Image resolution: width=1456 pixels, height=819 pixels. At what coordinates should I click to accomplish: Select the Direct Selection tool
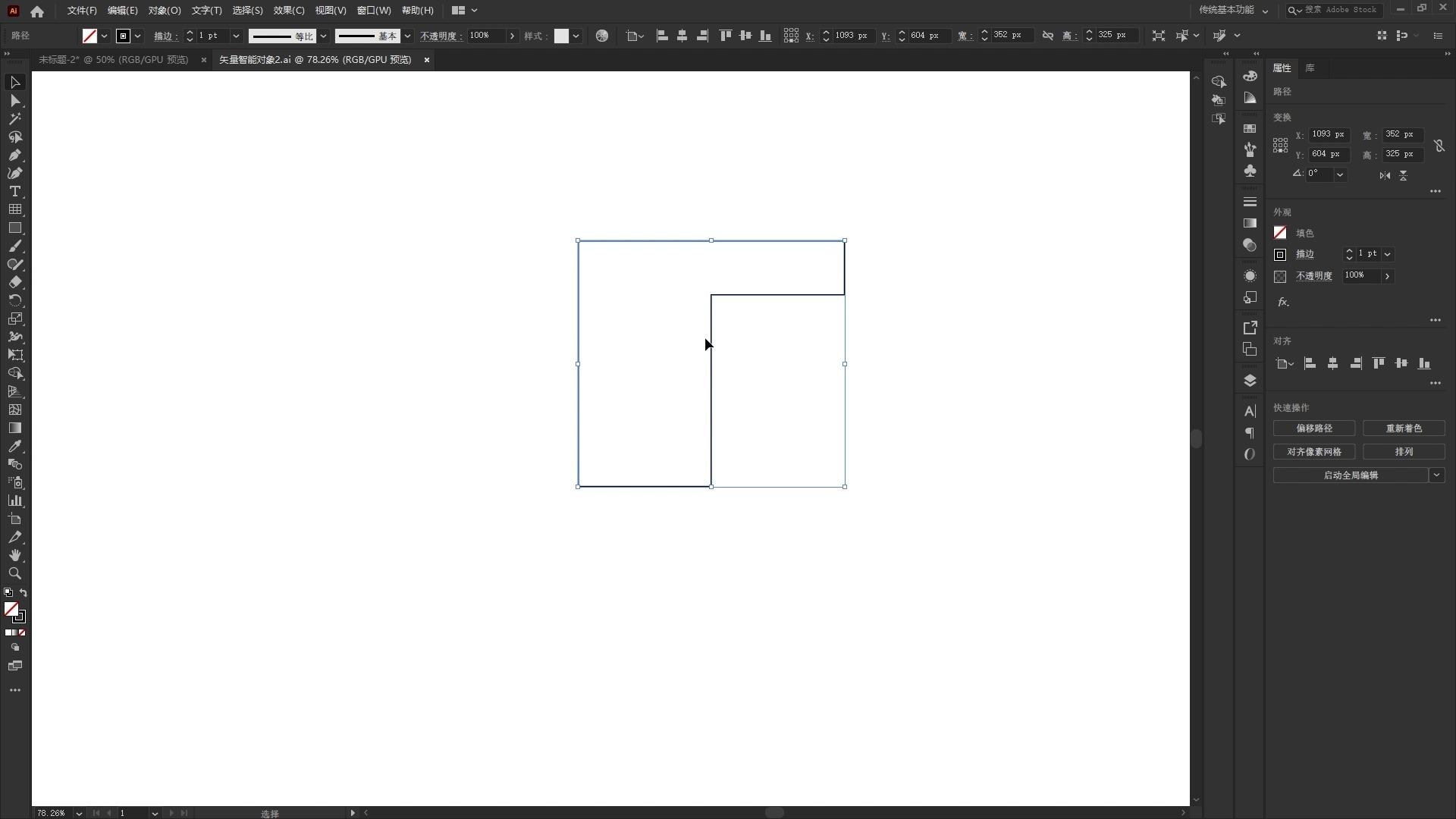pos(15,100)
